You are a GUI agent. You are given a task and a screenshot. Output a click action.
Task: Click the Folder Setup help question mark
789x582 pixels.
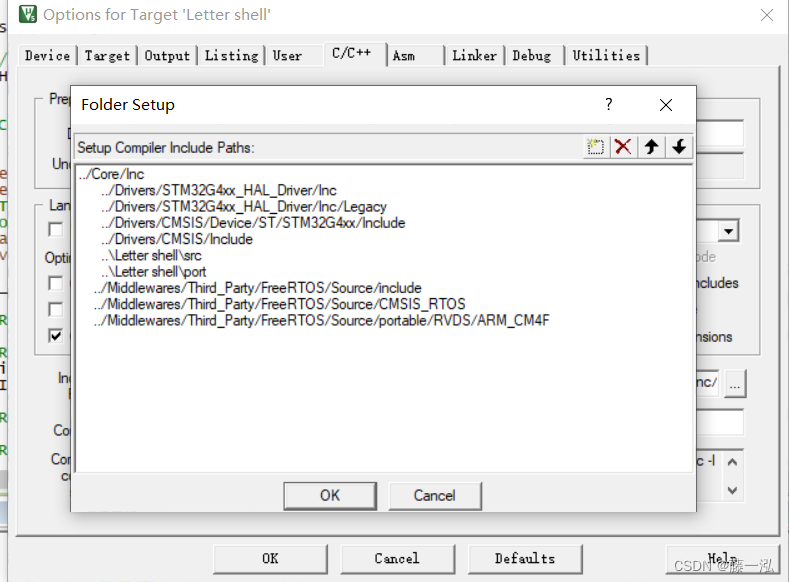pos(609,104)
